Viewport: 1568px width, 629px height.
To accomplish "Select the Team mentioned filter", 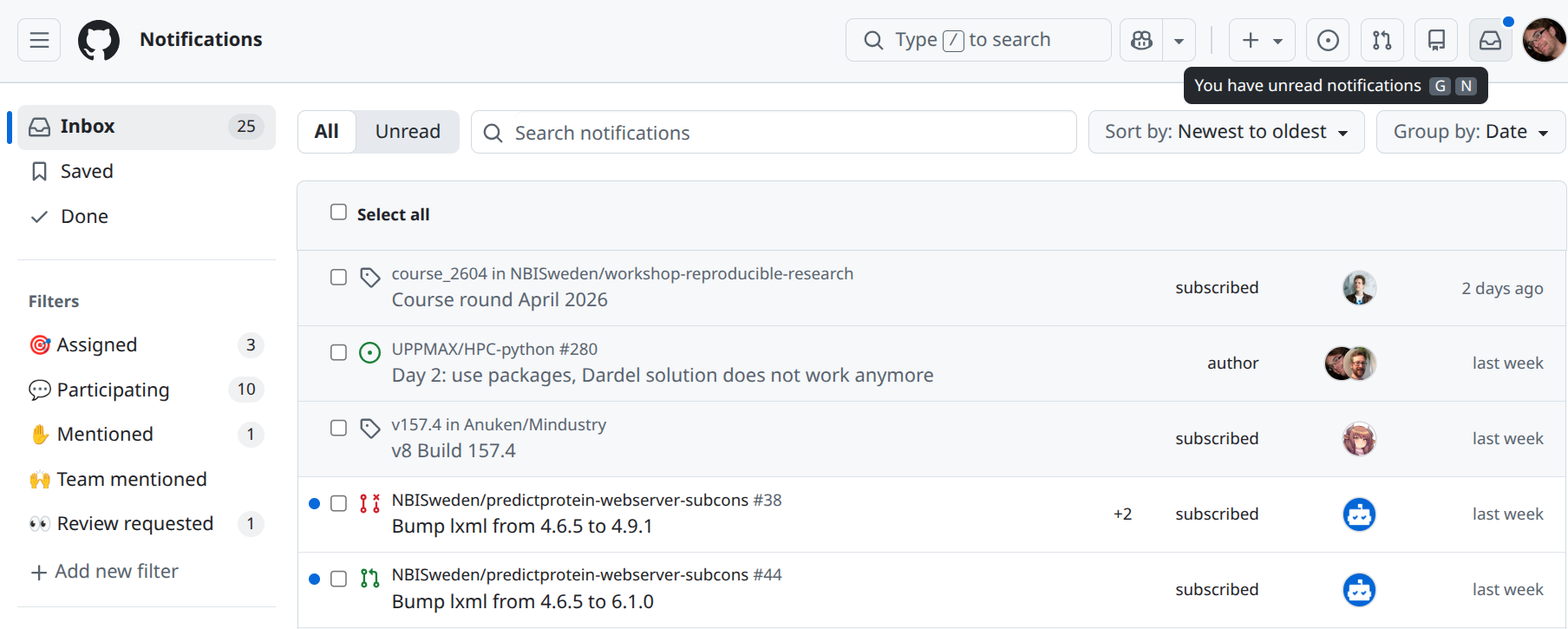I will pos(147,480).
